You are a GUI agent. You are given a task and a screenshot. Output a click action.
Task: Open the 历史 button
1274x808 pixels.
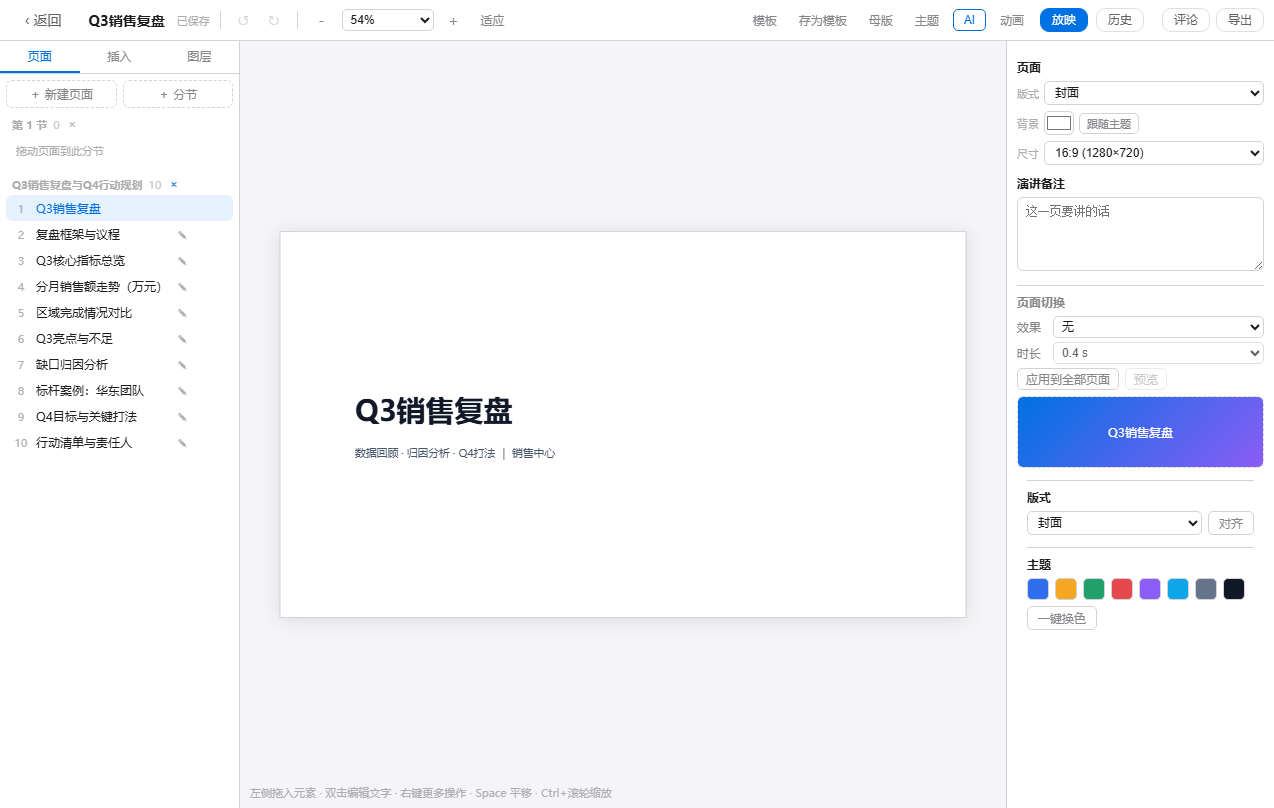point(1120,20)
